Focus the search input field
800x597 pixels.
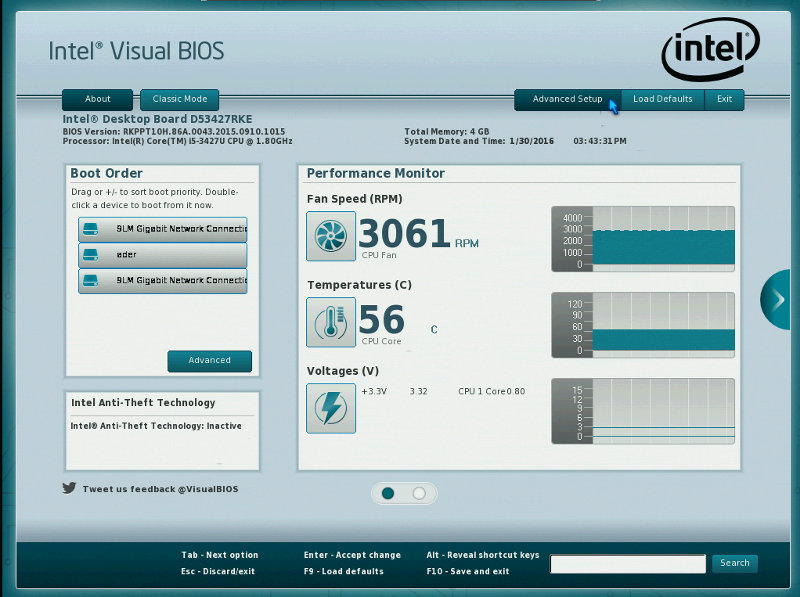[628, 564]
